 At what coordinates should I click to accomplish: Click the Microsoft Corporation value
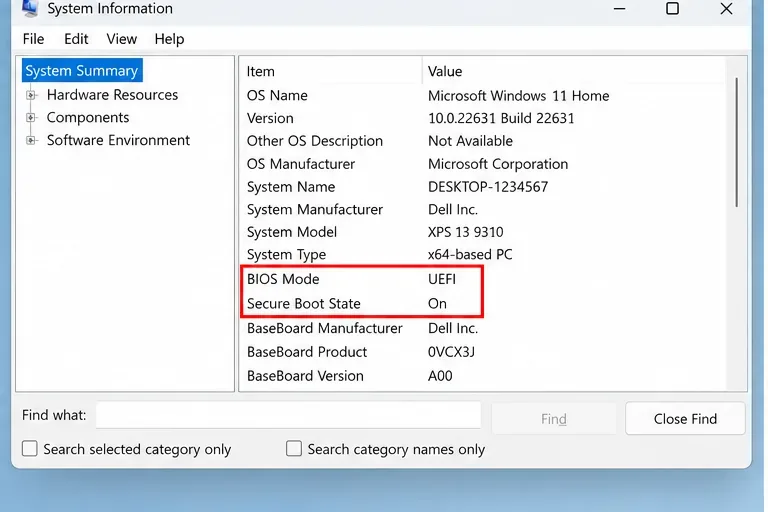498,164
